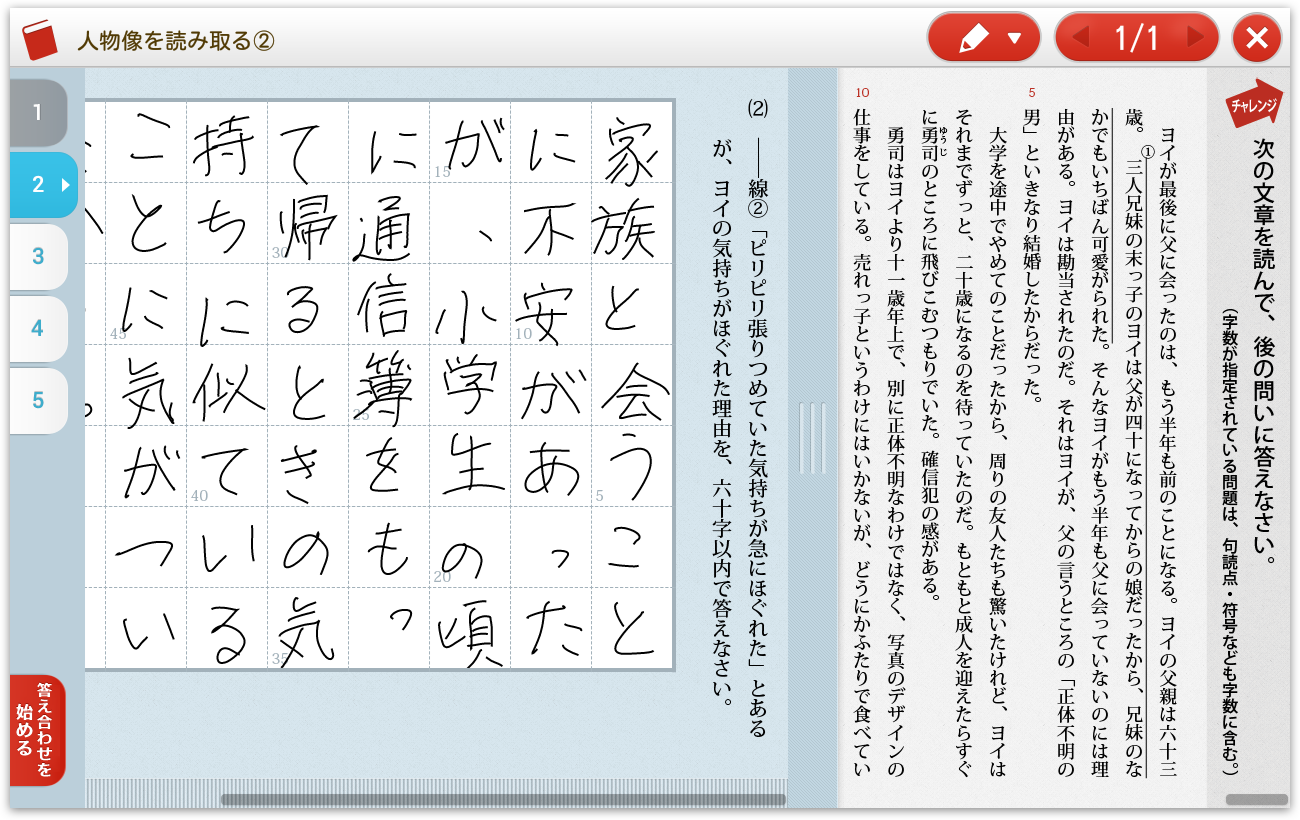Click the title 人物像を読み取る②
The image size is (1300, 820).
pos(175,40)
